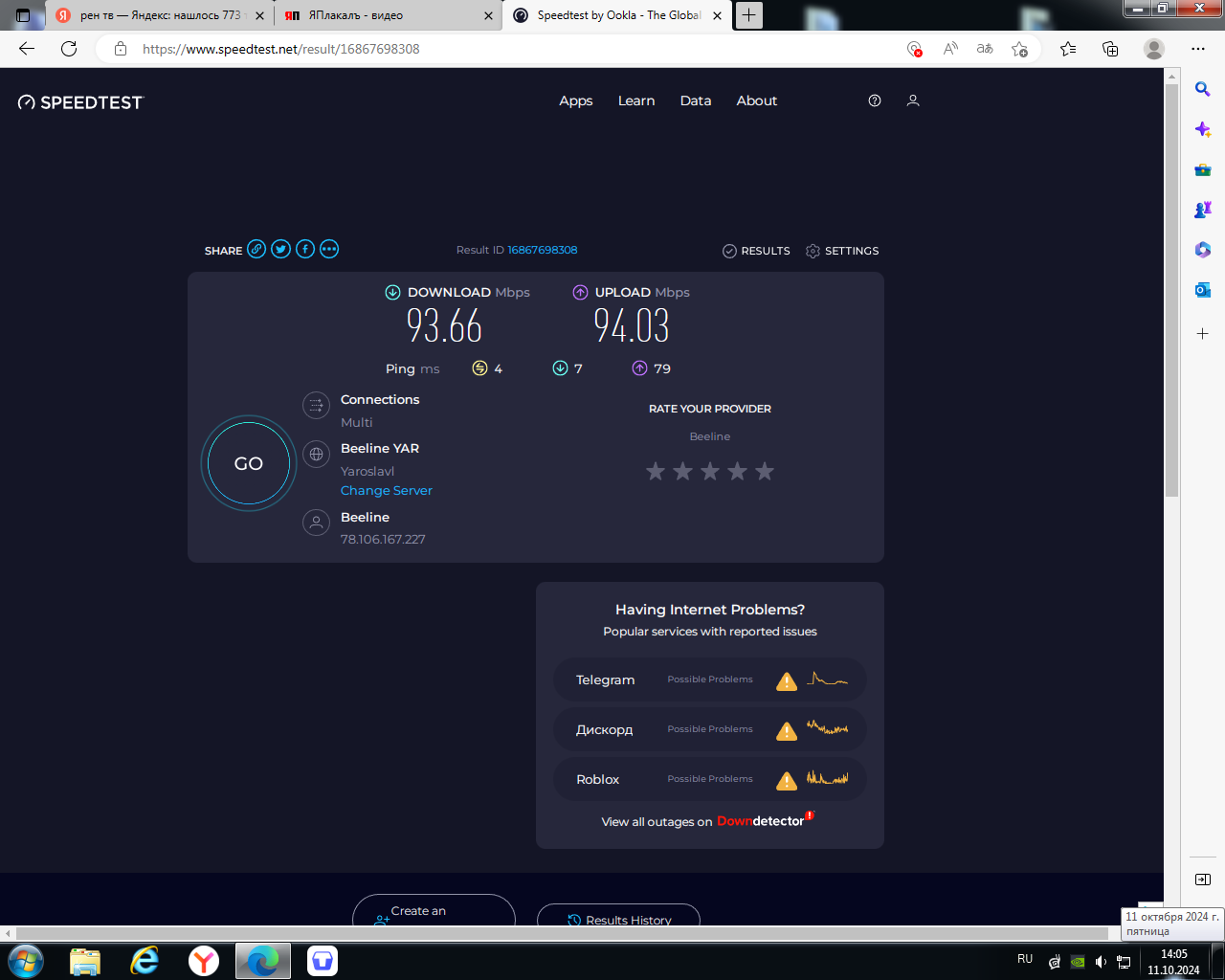Click the Connections mode icon
The height and width of the screenshot is (980, 1225).
coord(316,406)
